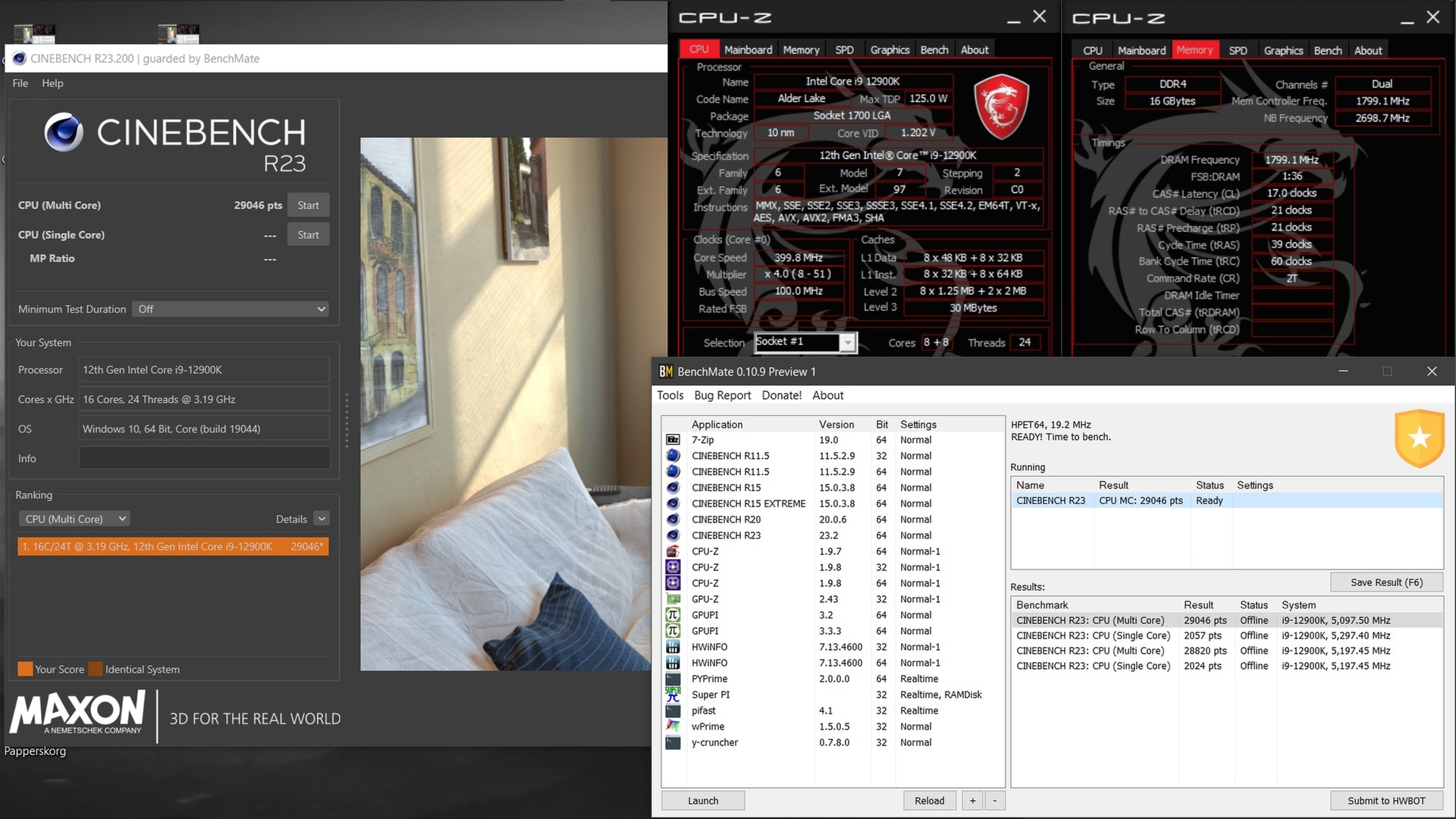Click the GPUPI 3.3.3 pi icon
Viewport: 1456px width, 819px height.
(x=673, y=631)
